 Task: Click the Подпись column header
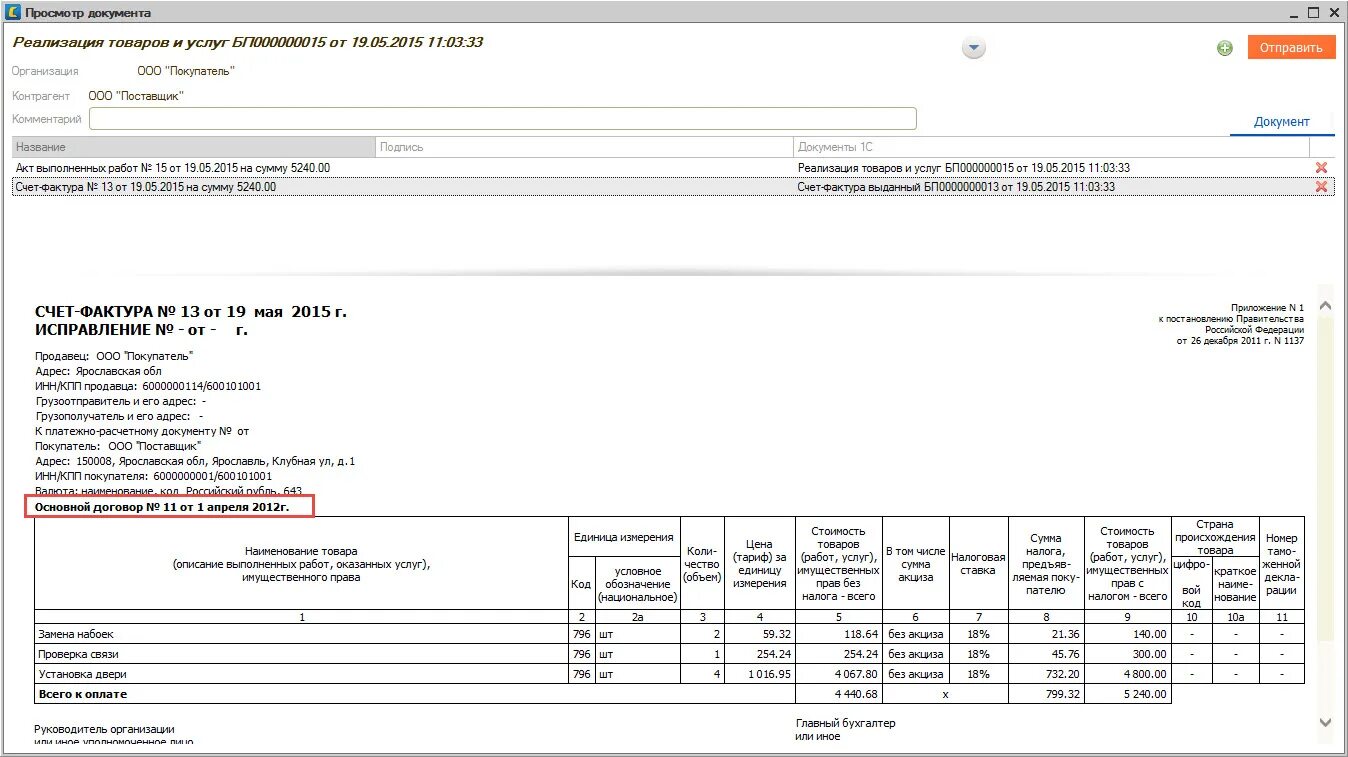pyautogui.click(x=585, y=147)
